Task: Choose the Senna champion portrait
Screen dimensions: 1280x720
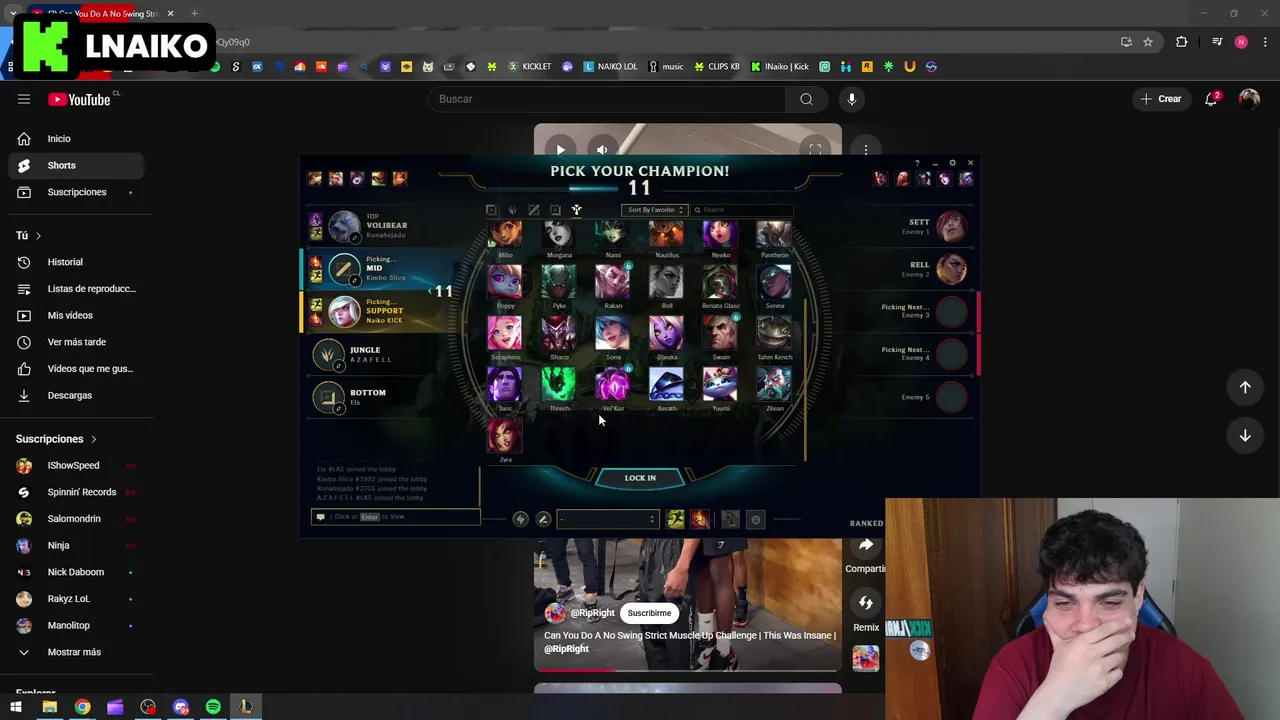Action: click(774, 282)
